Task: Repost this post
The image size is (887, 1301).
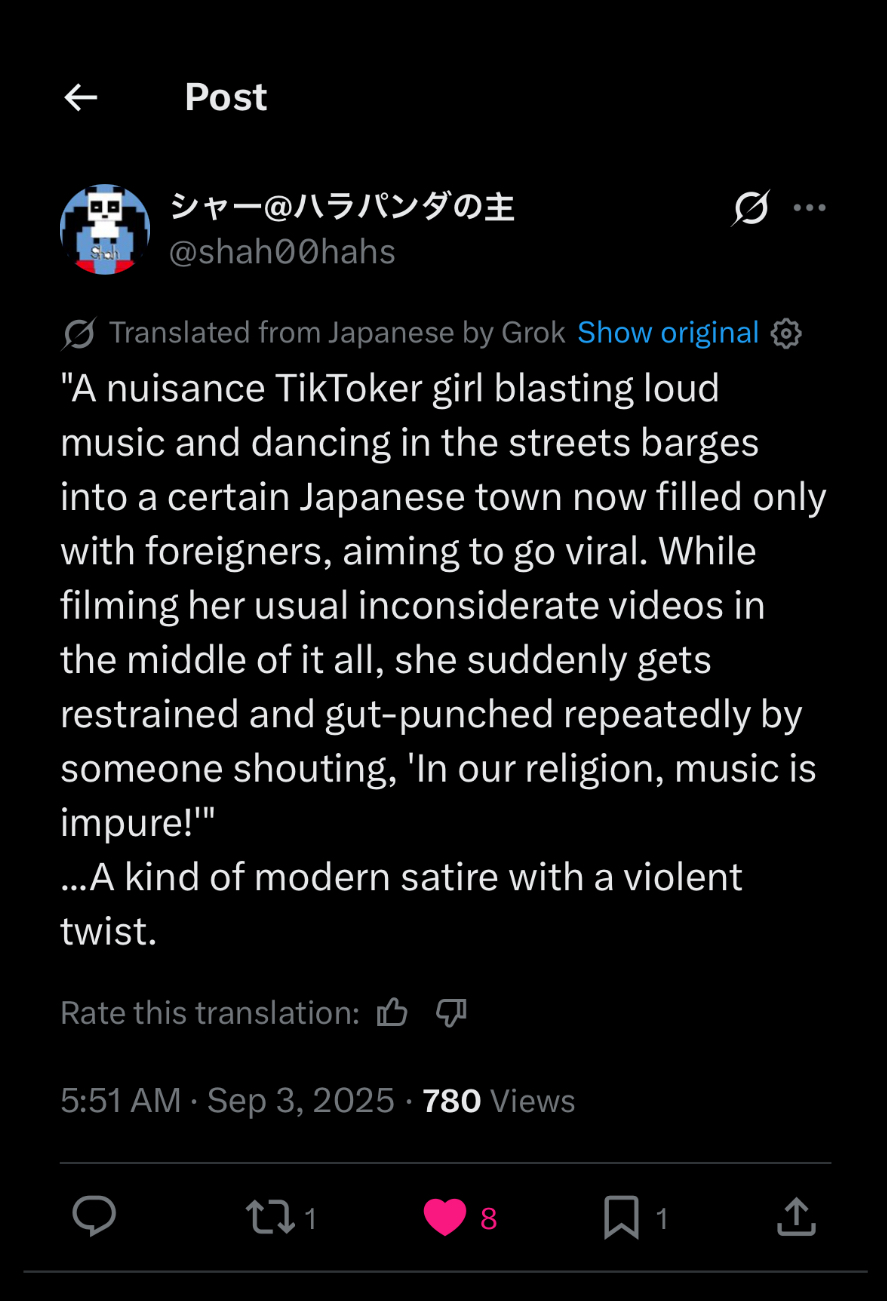Action: tap(270, 1217)
